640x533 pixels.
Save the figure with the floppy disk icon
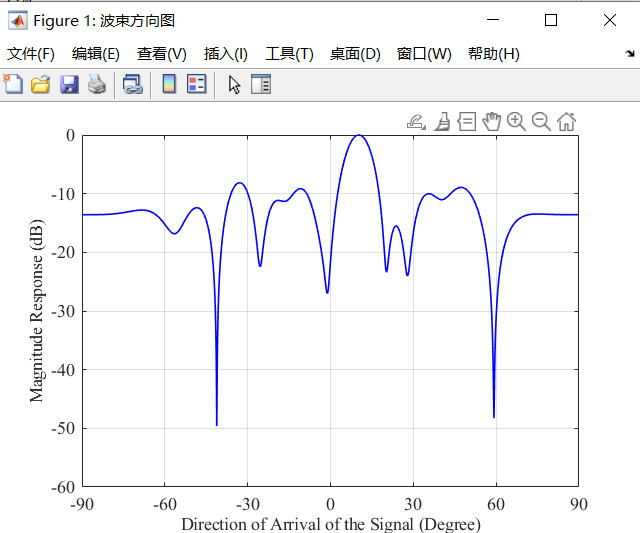point(69,84)
